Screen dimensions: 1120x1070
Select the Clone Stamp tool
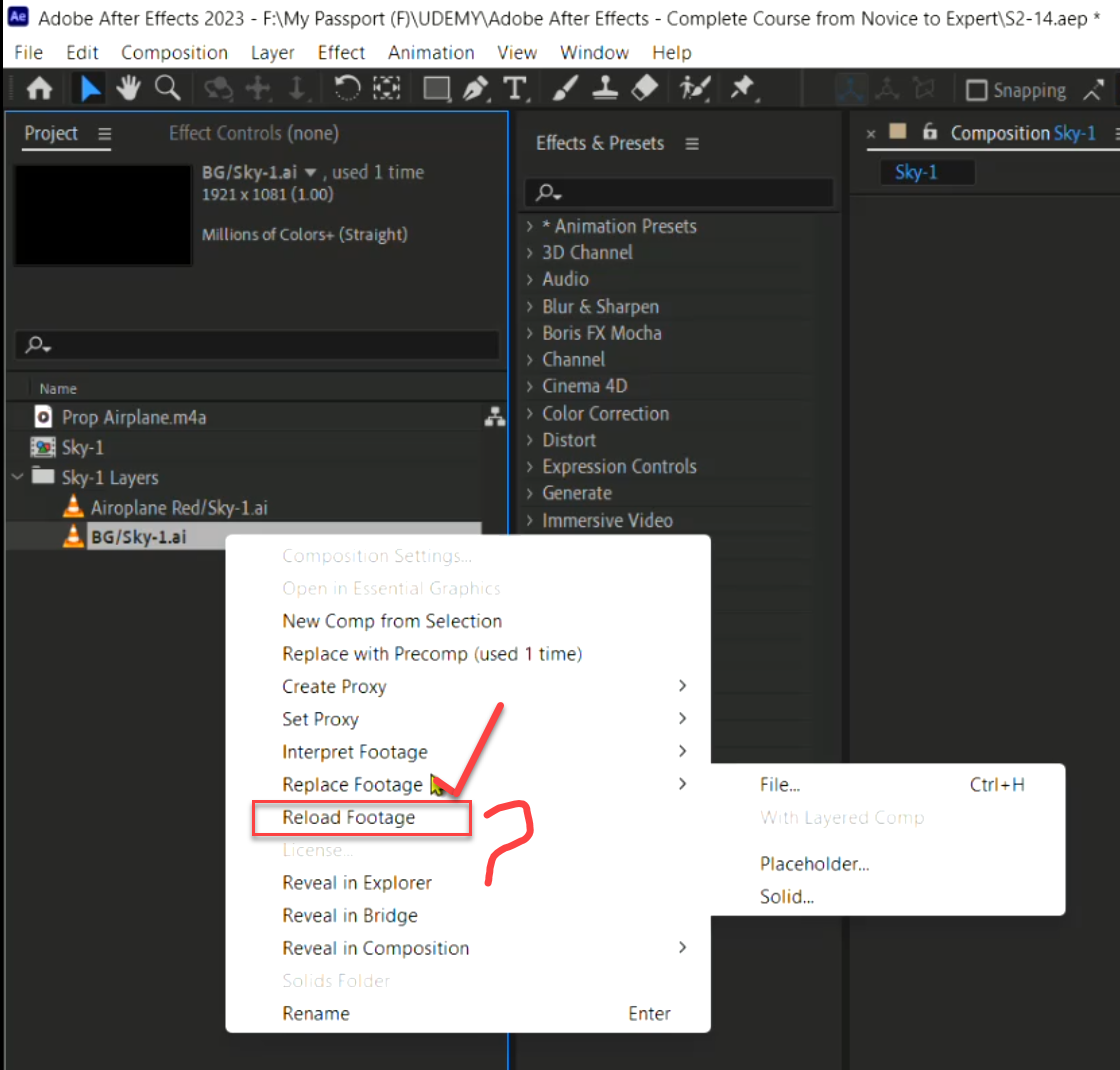tap(604, 88)
